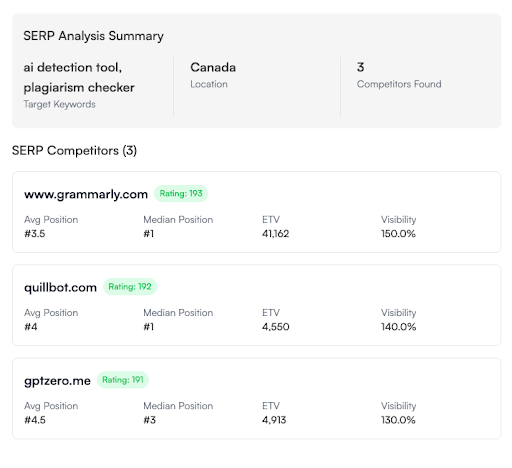Click the Competitors Found count 3
Image resolution: width=512 pixels, height=468 pixels.
point(360,67)
